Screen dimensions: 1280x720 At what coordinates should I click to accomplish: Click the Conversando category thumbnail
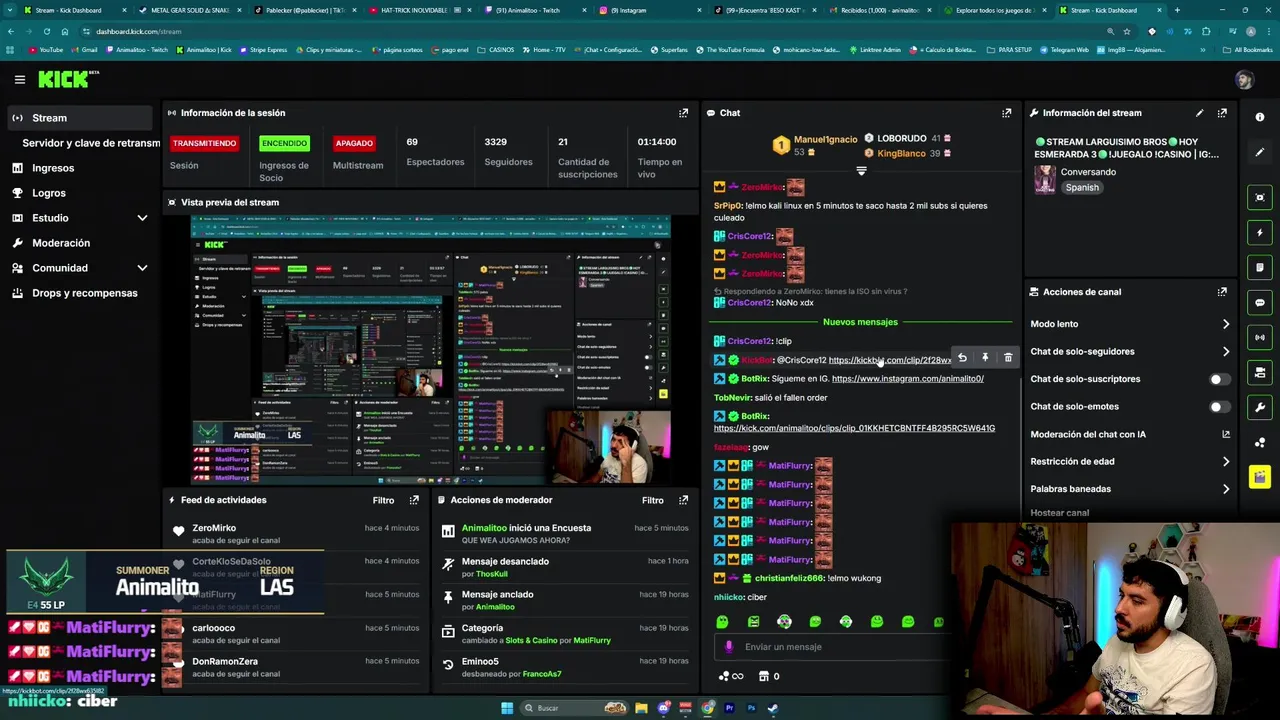click(1045, 179)
